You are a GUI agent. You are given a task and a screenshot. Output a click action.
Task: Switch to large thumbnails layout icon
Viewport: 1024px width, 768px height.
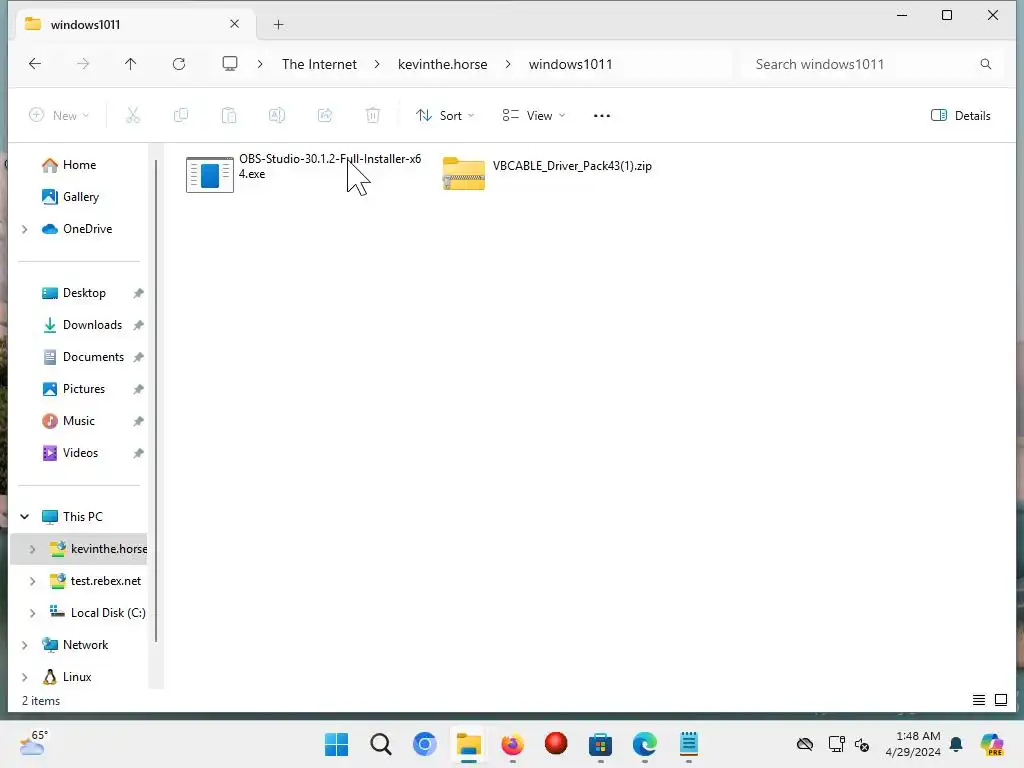1000,700
